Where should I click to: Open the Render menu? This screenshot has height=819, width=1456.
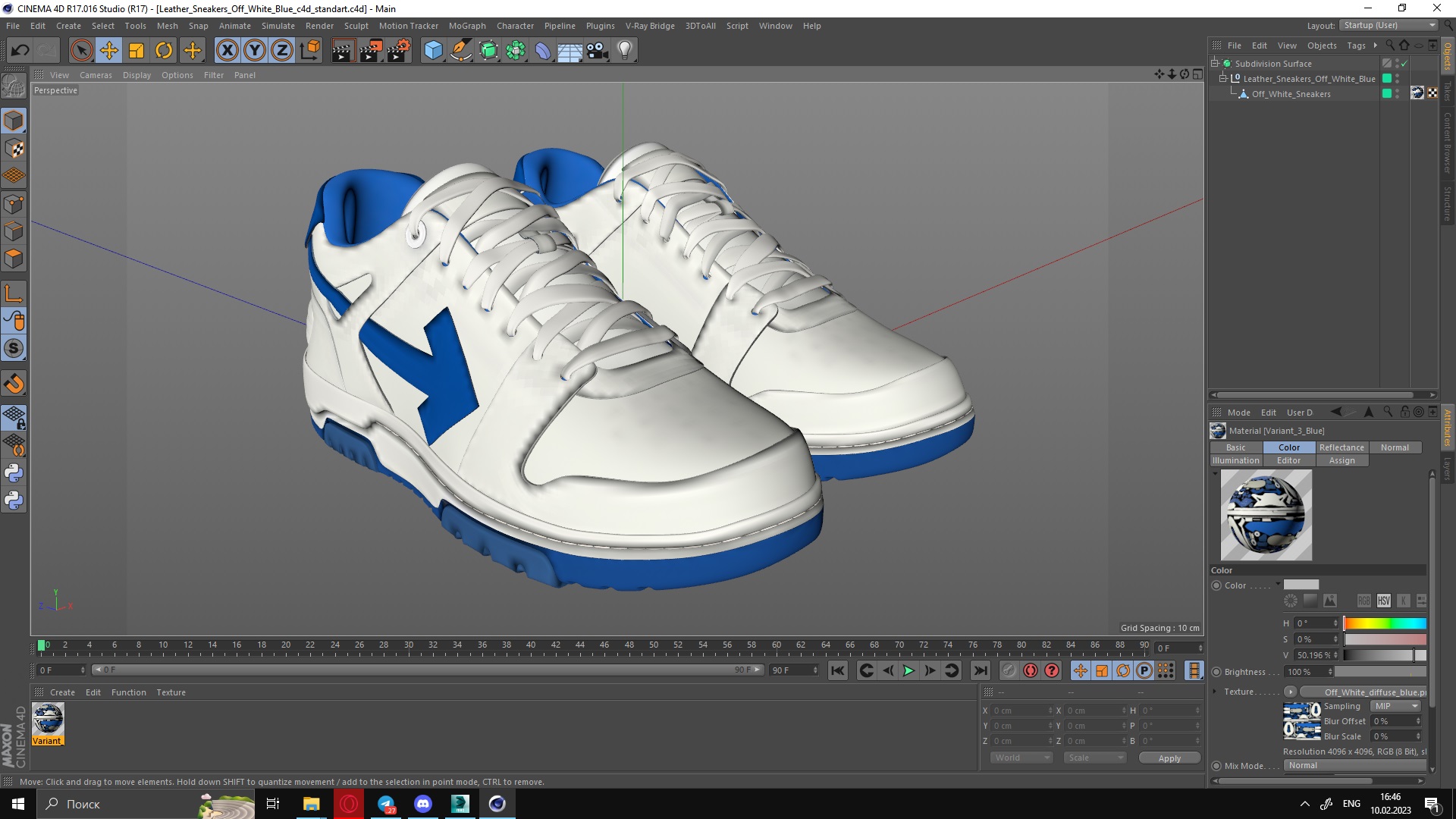pyautogui.click(x=319, y=26)
